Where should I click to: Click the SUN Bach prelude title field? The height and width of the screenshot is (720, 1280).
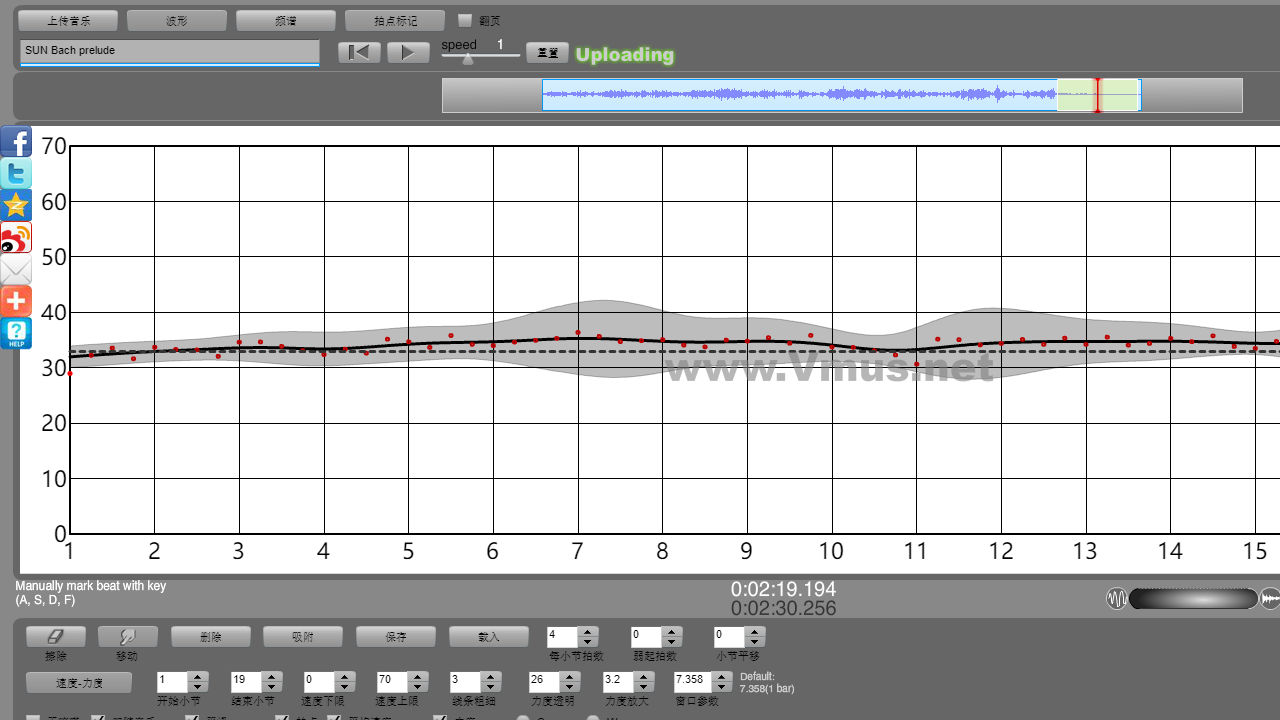[x=169, y=51]
